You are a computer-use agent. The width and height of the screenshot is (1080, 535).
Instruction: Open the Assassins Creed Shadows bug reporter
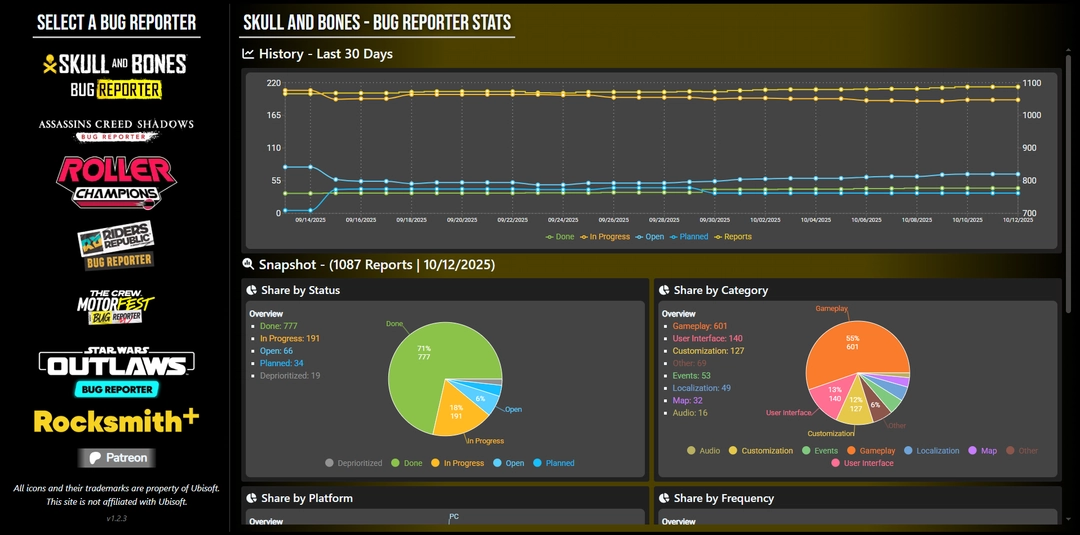[x=116, y=130]
